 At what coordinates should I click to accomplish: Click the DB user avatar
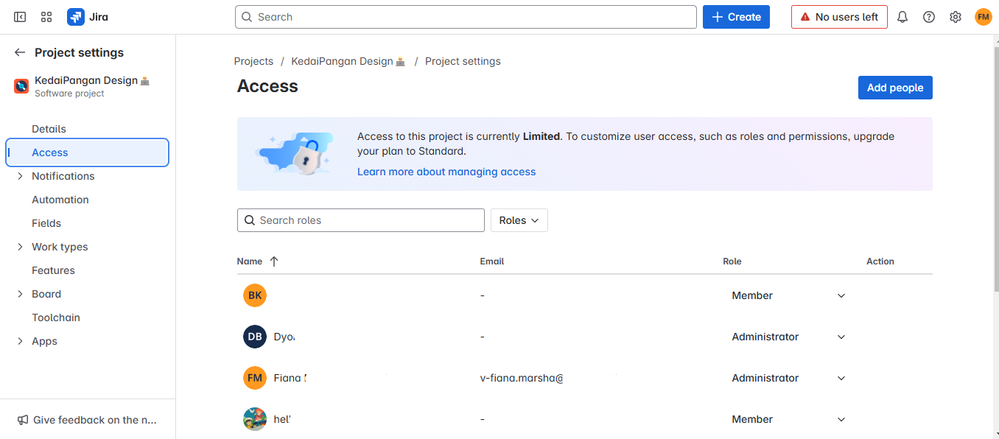(x=255, y=337)
